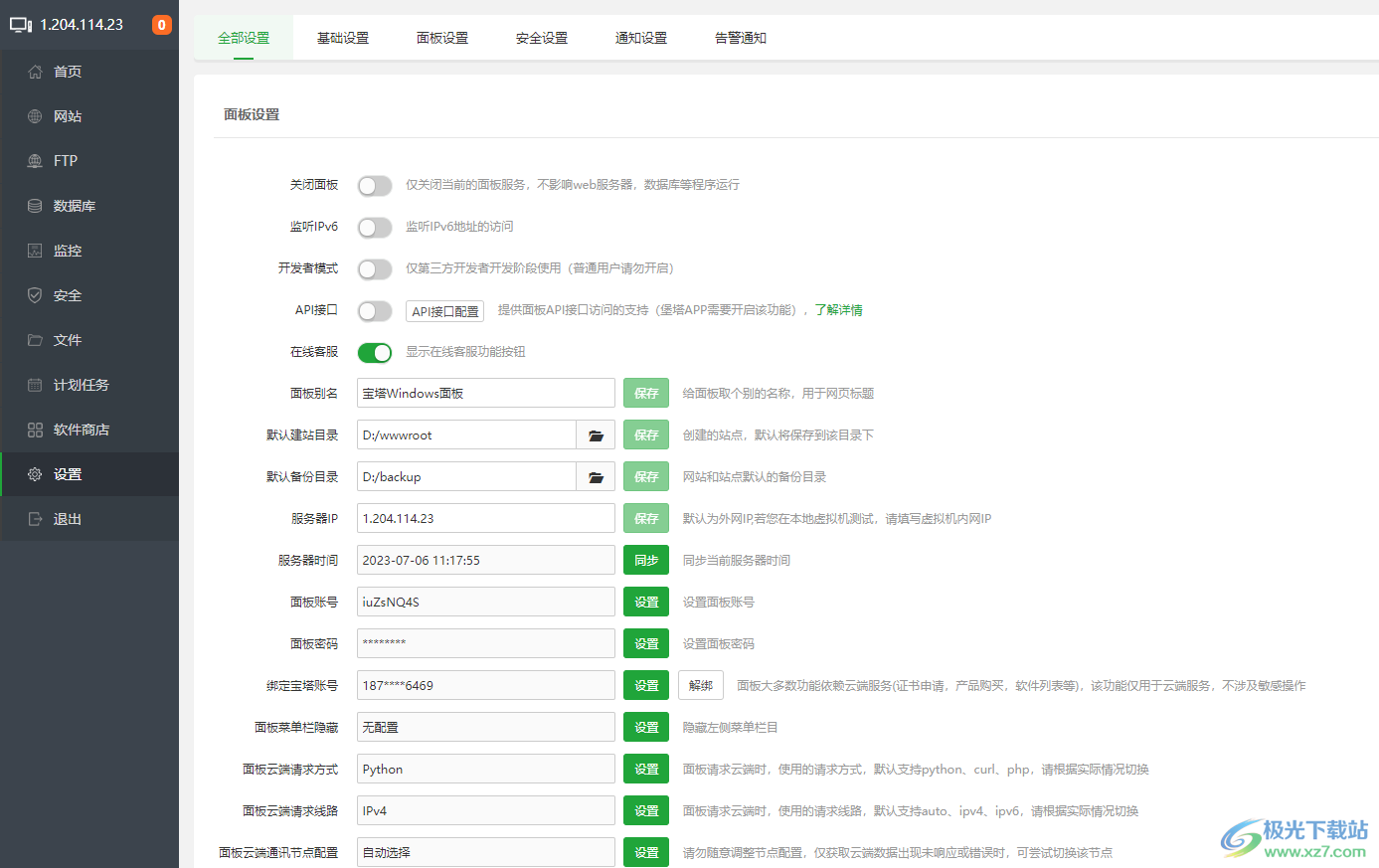Save the 服务器IP value

(x=646, y=519)
